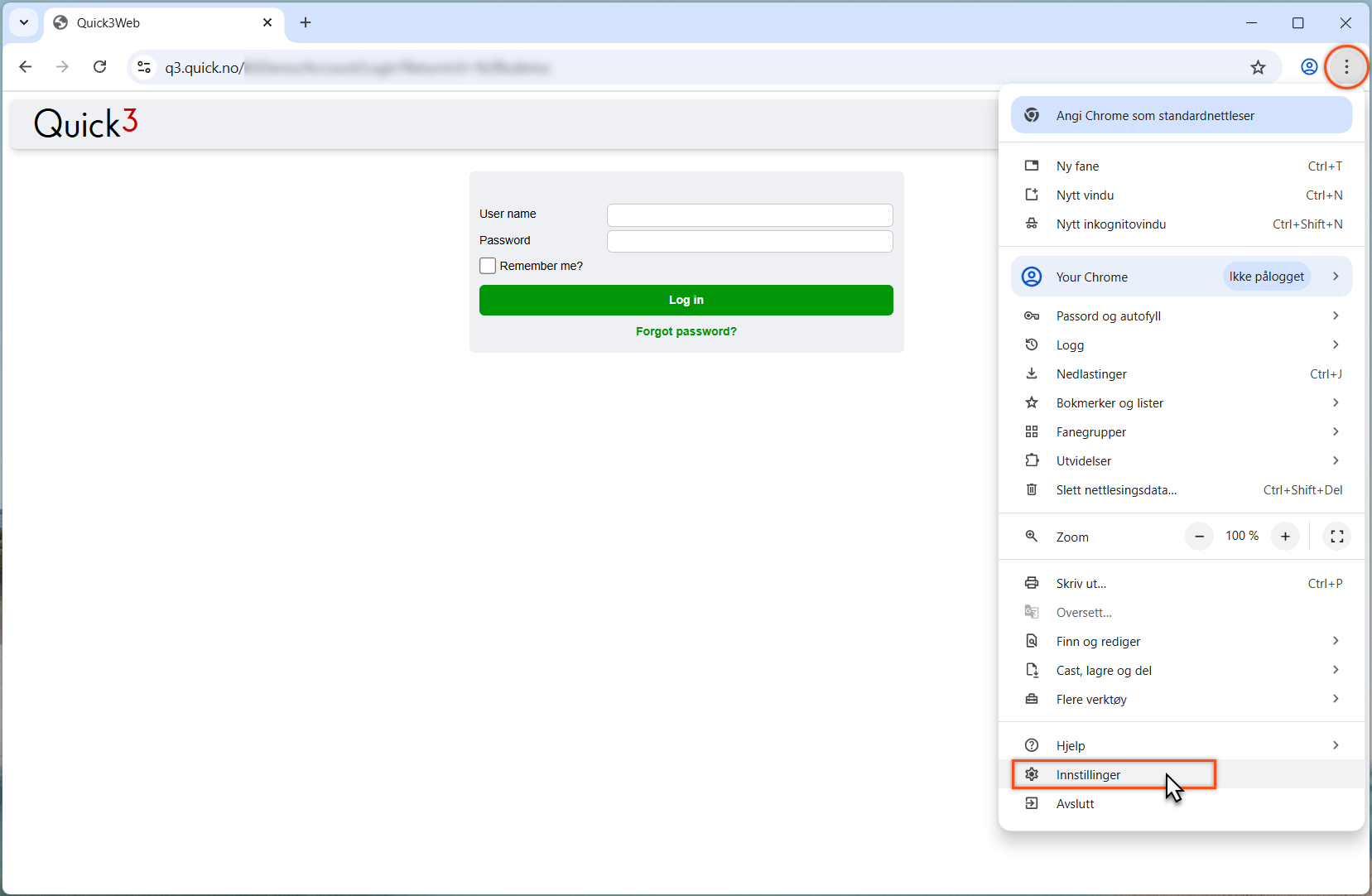The width and height of the screenshot is (1372, 896).
Task: Expand Flere verktøy submenu arrow
Action: pos(1336,699)
